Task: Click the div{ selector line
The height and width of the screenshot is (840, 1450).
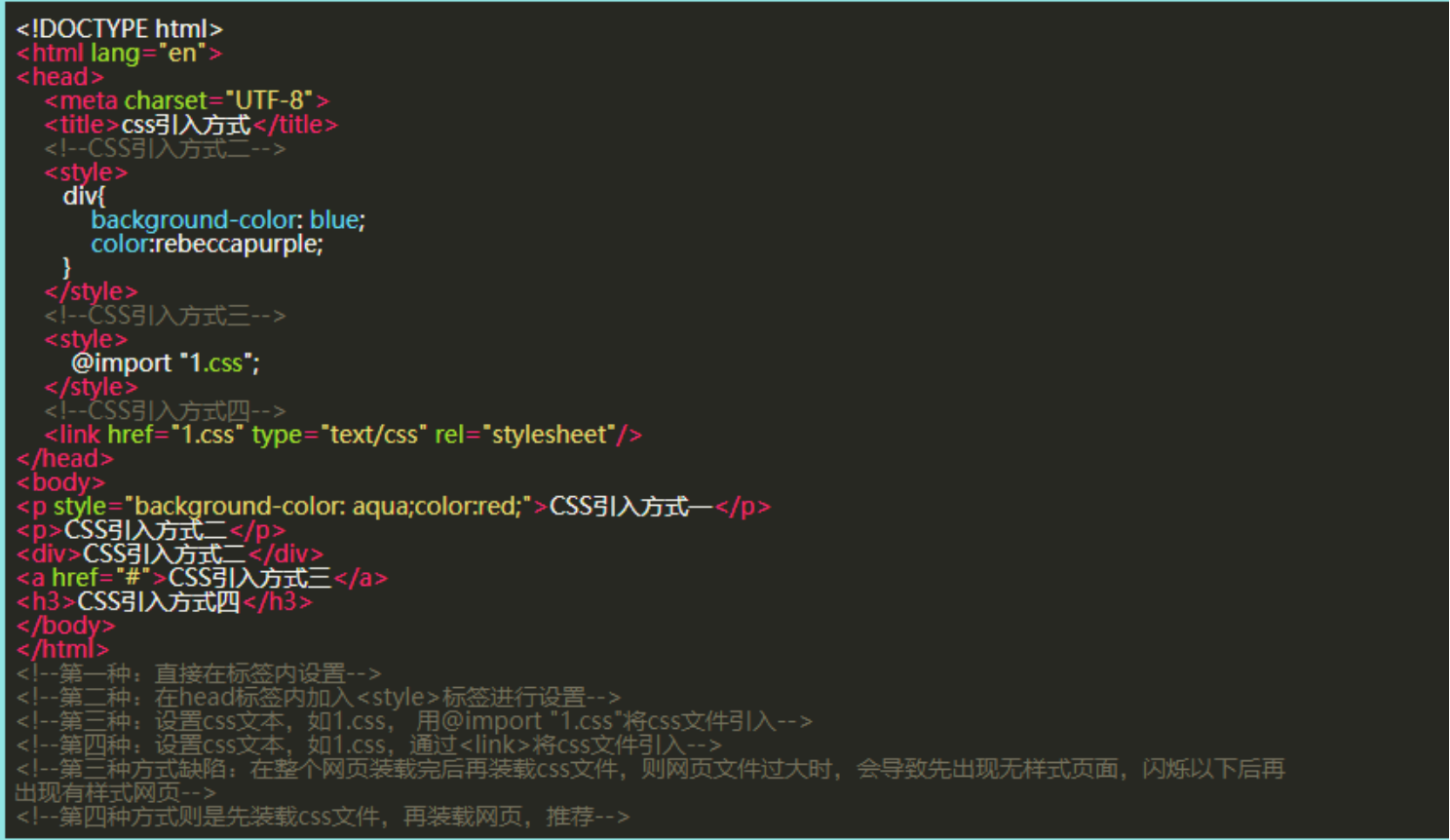Action: click(84, 196)
